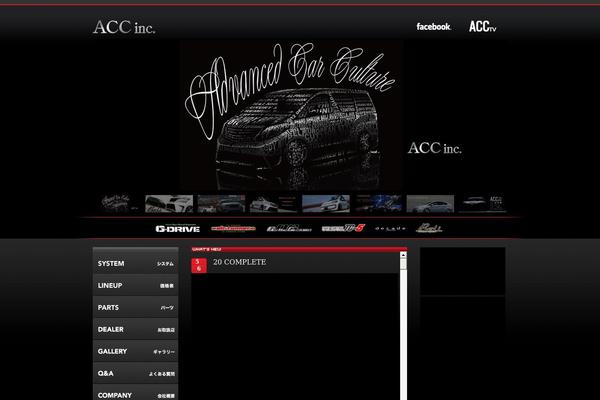Image resolution: width=600 pixels, height=400 pixels.
Task: Click the WHAT'S NEW red header bar
Action: [299, 249]
